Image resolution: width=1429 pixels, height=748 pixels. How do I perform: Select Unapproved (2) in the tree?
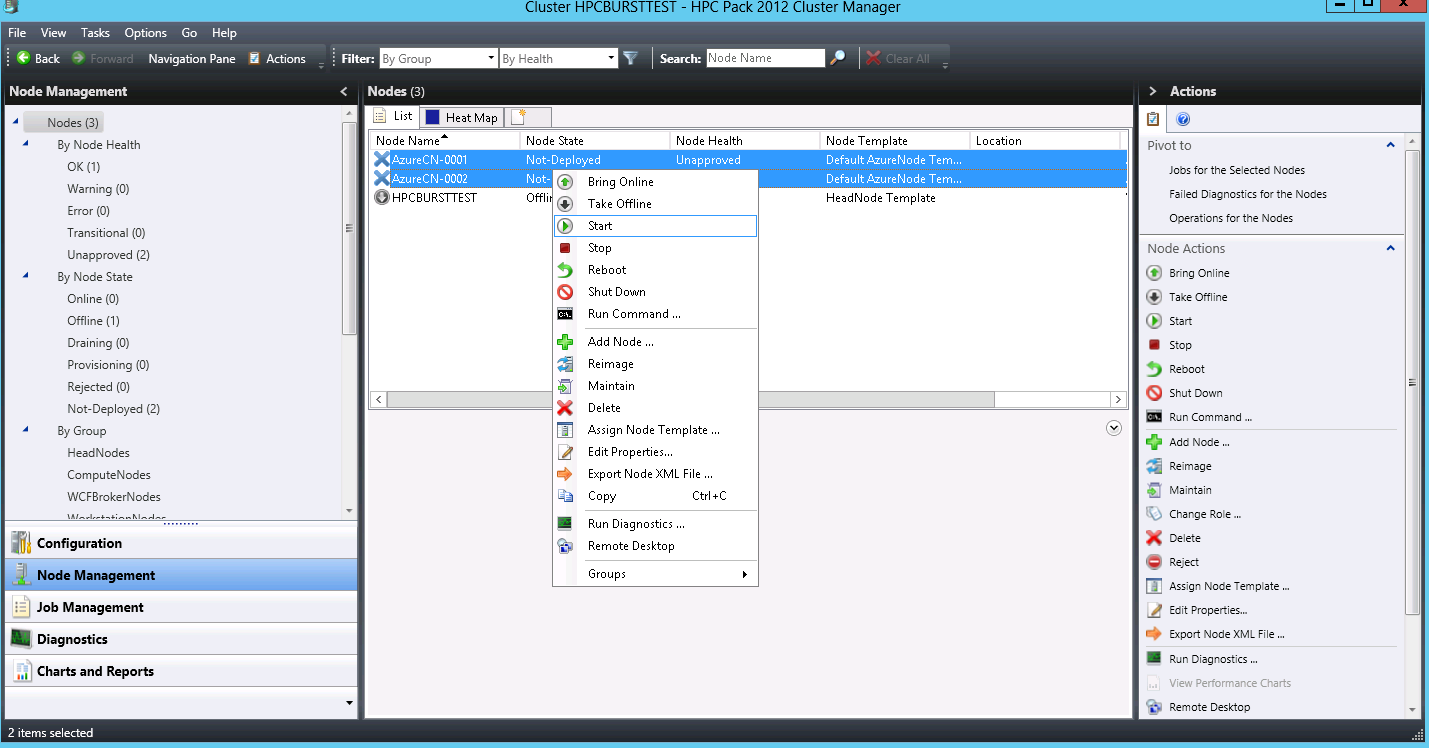point(108,255)
